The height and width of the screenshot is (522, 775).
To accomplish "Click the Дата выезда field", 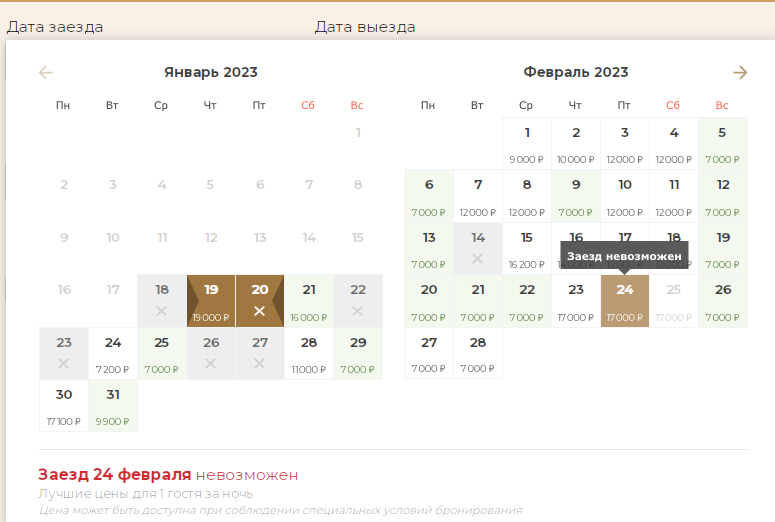I will (x=365, y=27).
